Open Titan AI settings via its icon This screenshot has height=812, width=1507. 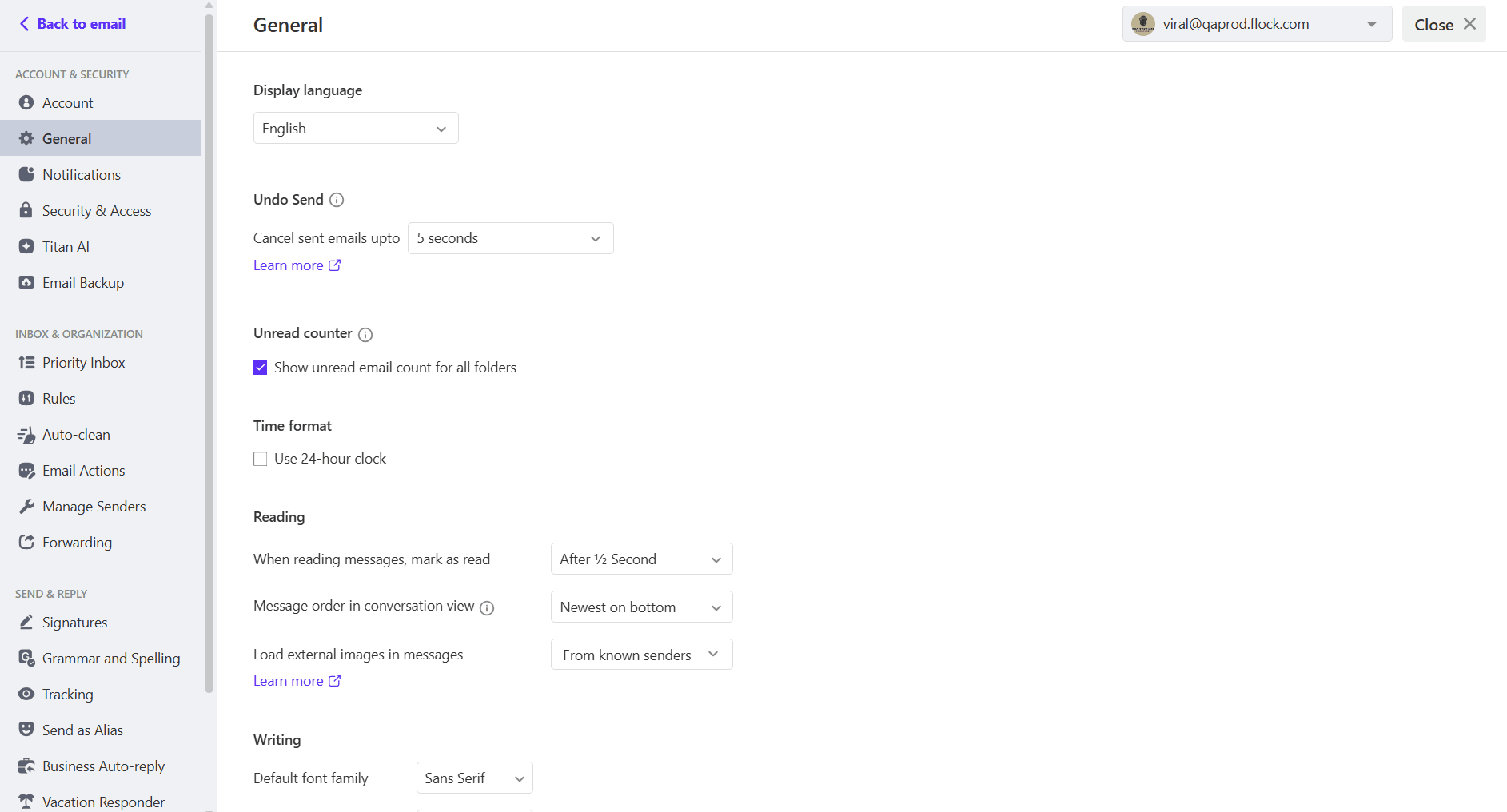tap(26, 246)
